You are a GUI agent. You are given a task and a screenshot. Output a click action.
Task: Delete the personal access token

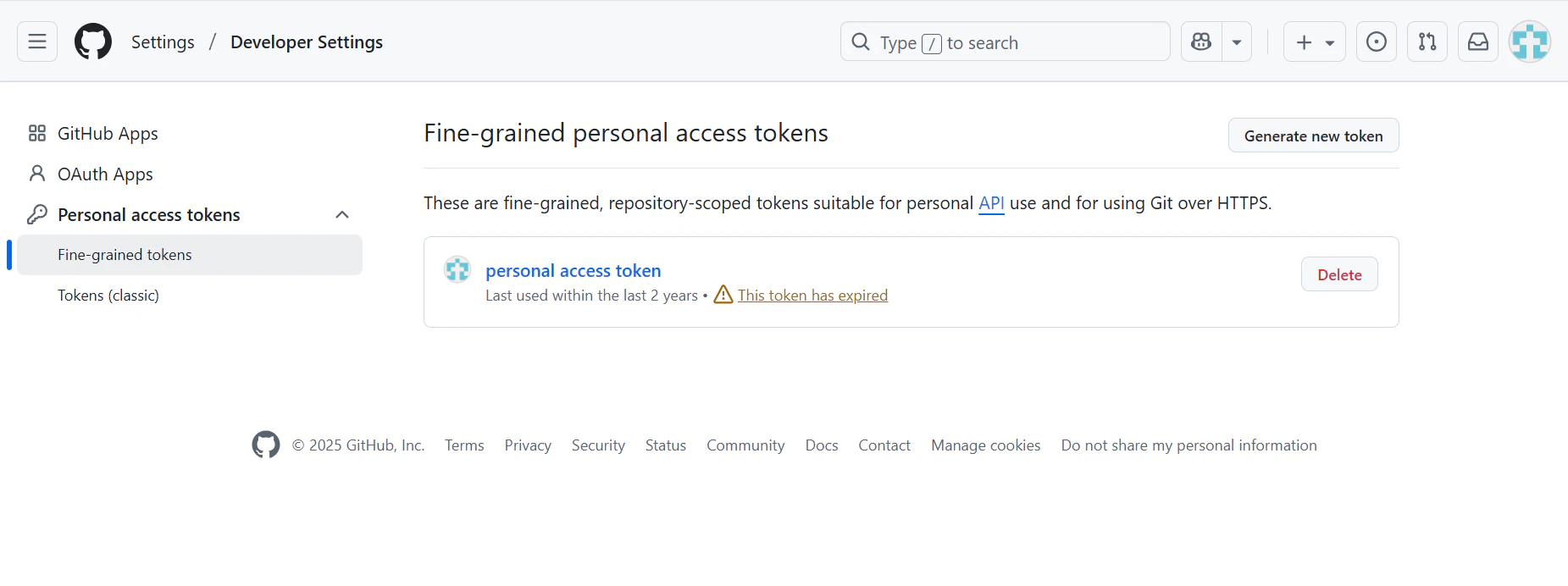coord(1339,274)
